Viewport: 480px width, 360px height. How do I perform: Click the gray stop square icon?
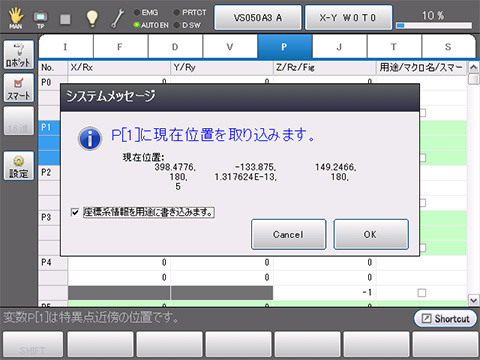click(x=65, y=19)
